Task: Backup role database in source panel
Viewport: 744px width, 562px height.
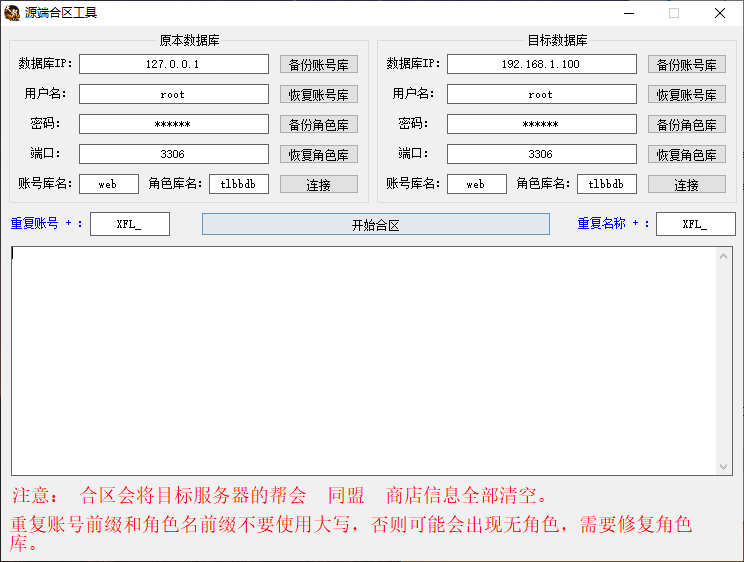Action: pos(319,124)
